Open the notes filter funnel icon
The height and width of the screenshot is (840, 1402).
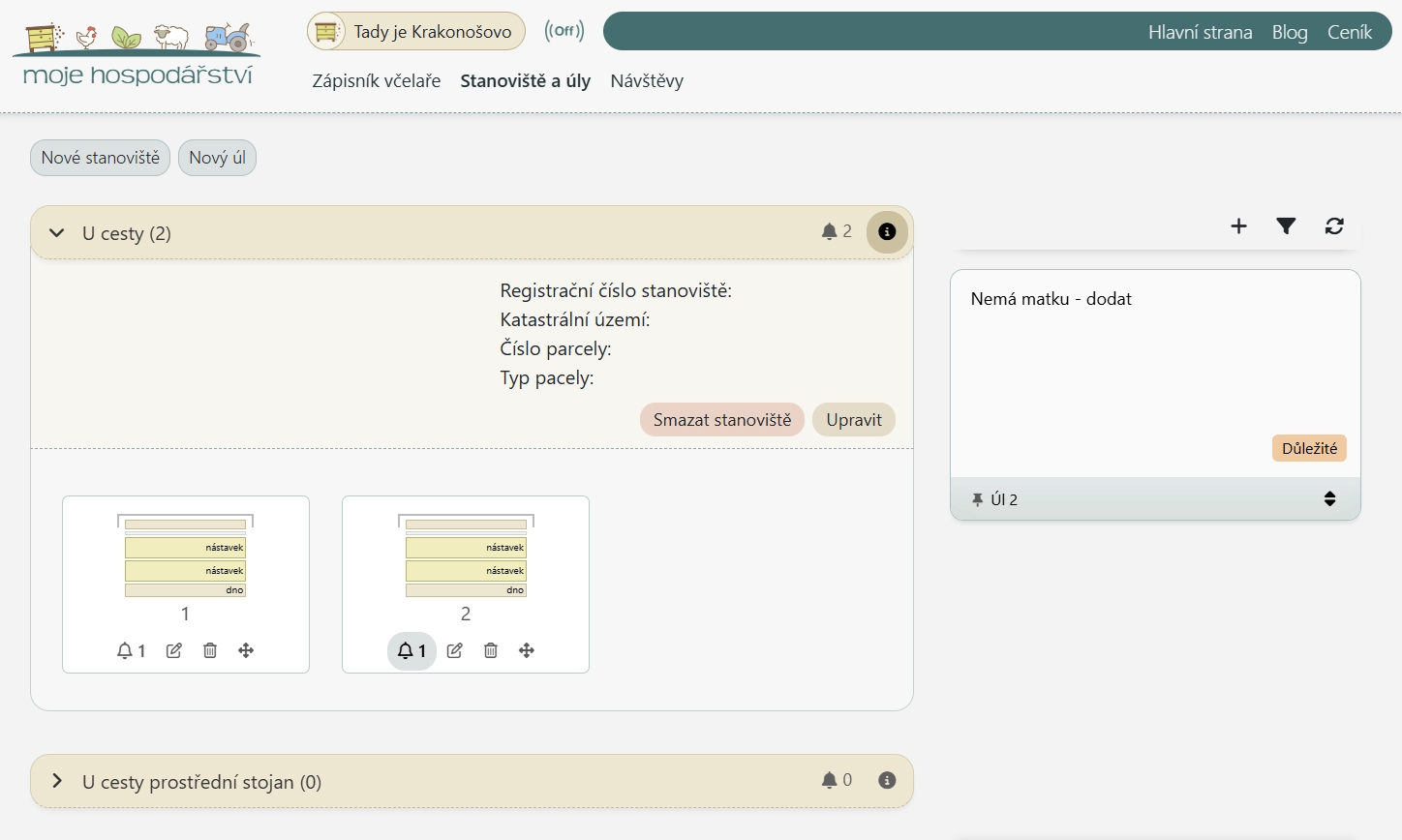pyautogui.click(x=1286, y=226)
